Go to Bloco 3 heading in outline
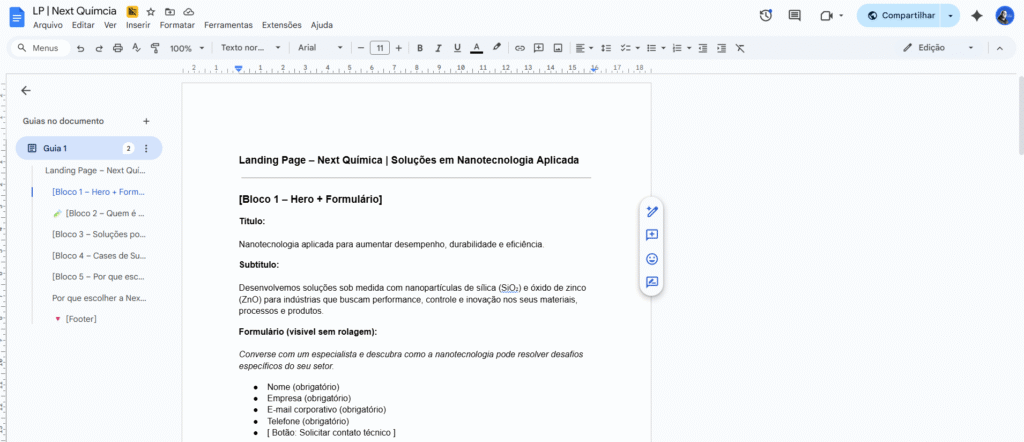This screenshot has width=1024, height=442. (x=99, y=234)
